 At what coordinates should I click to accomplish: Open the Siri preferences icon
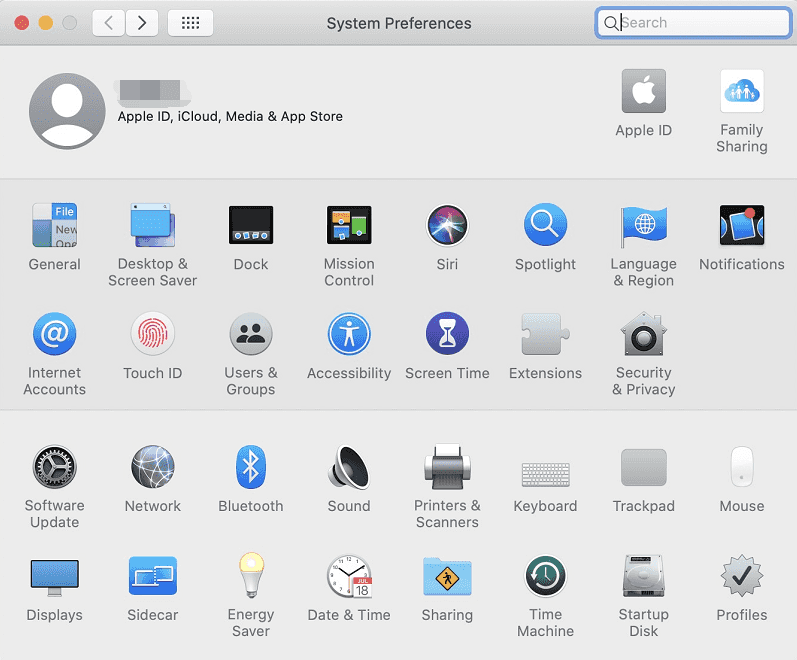click(x=447, y=226)
